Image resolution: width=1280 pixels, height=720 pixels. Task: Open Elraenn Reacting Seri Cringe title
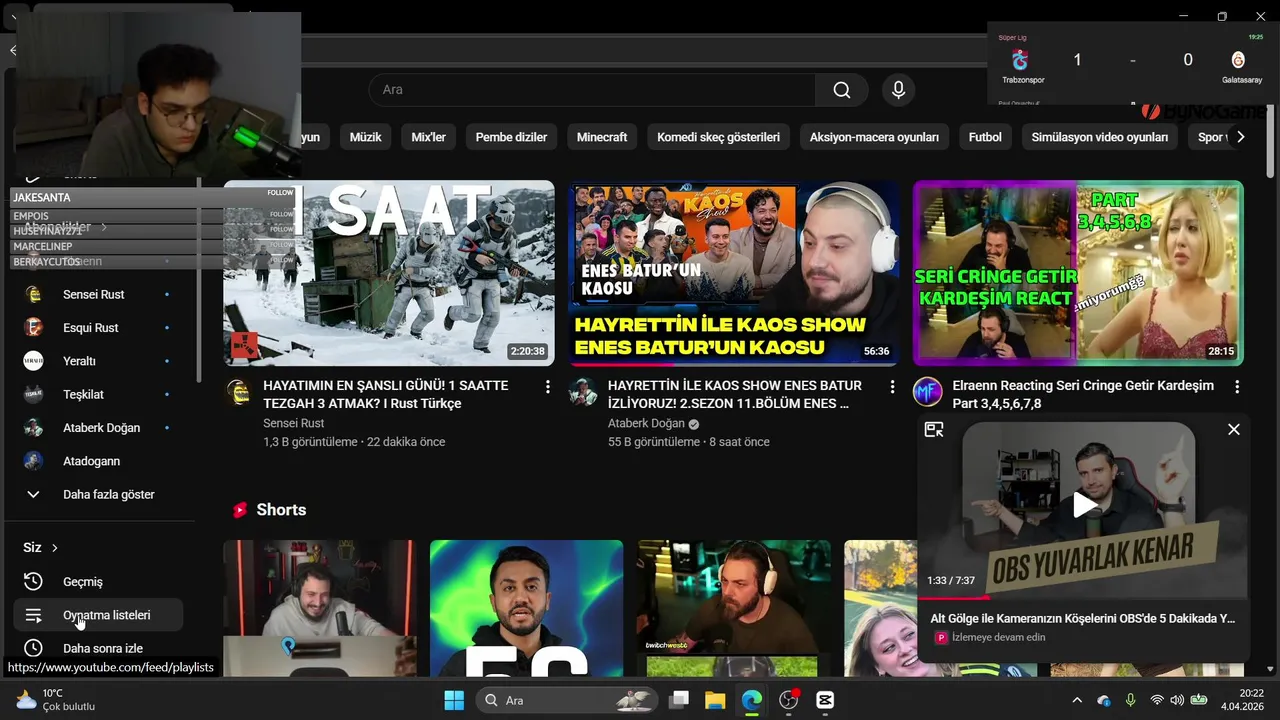pyautogui.click(x=1083, y=394)
